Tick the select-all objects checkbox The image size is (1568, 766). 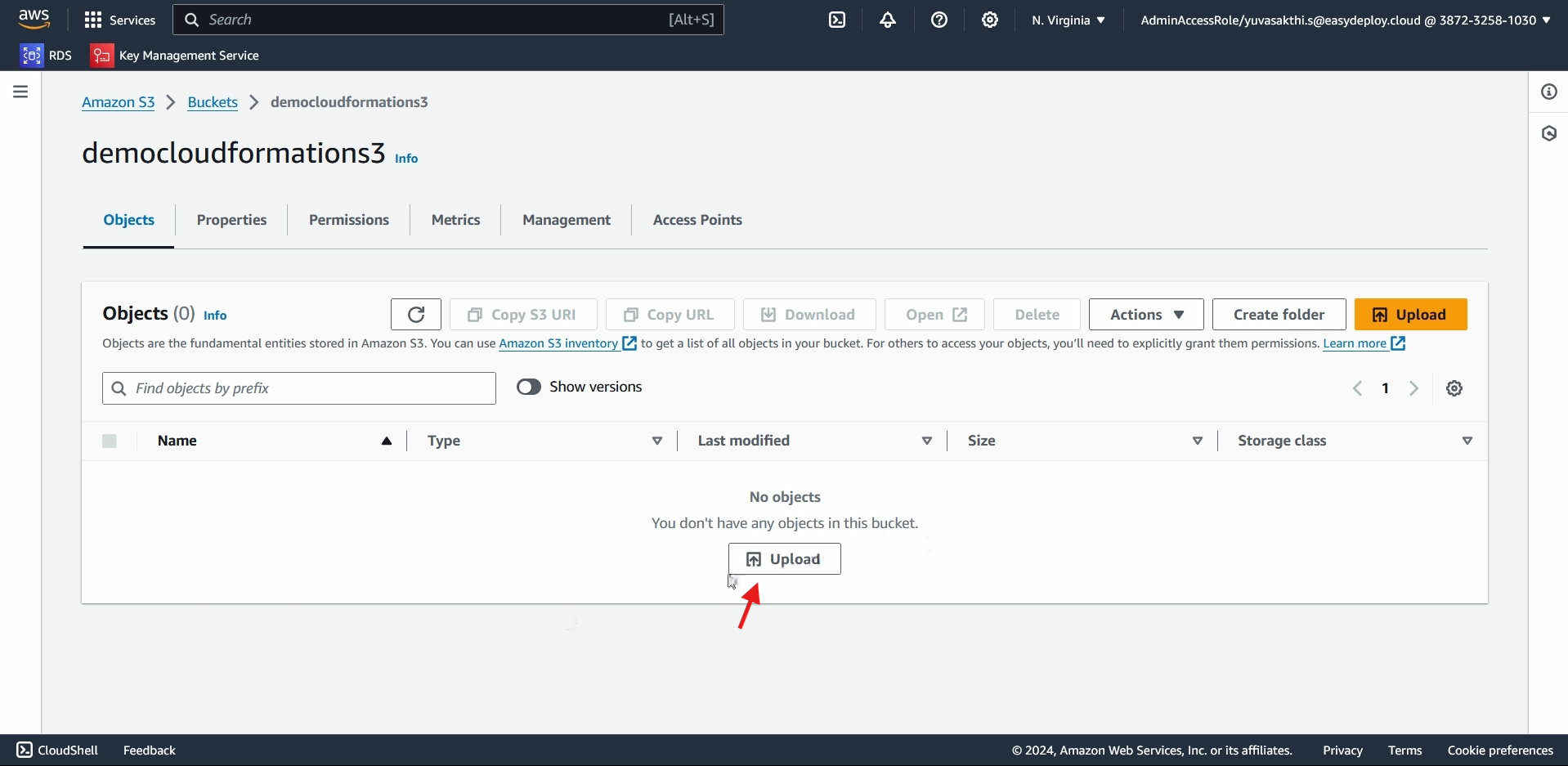click(110, 441)
